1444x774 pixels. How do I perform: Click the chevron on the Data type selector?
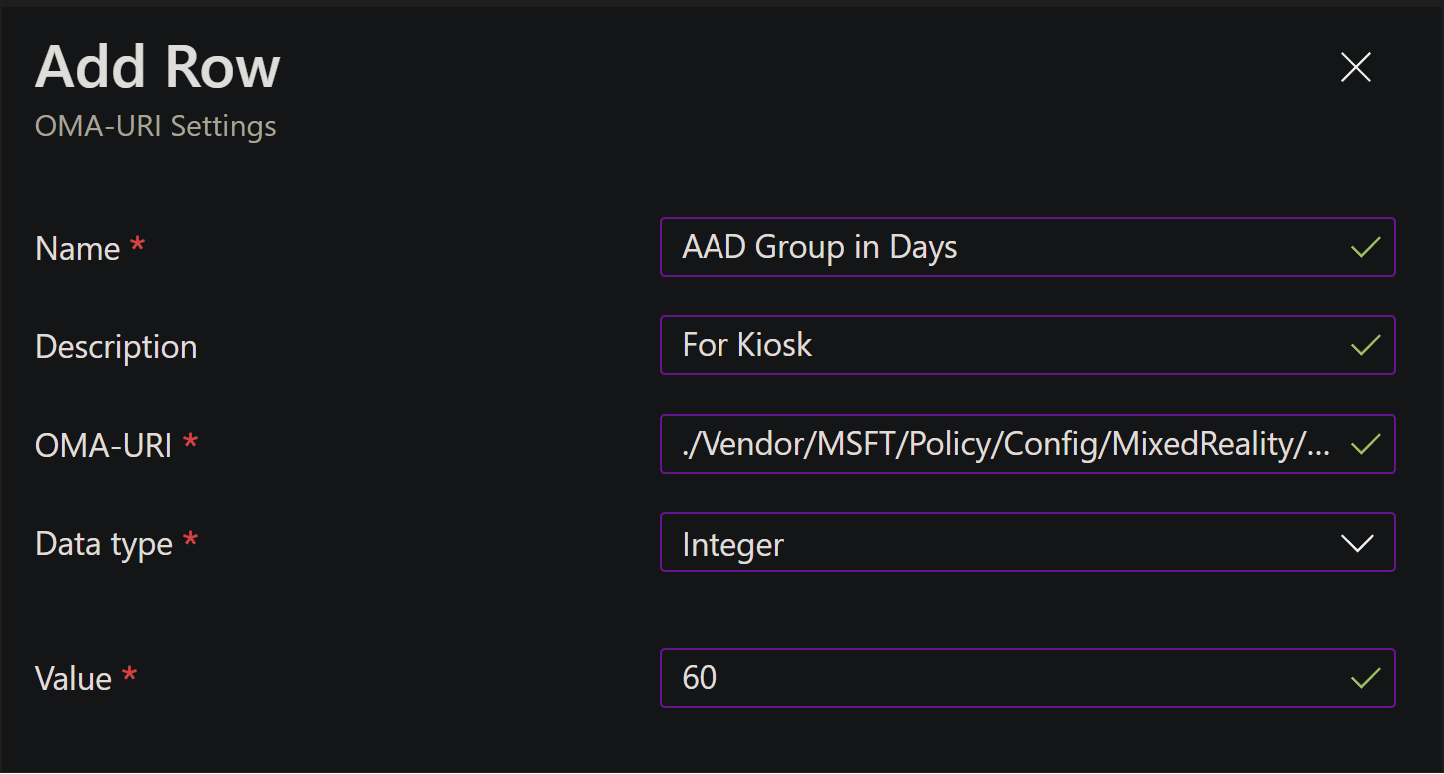[1357, 542]
